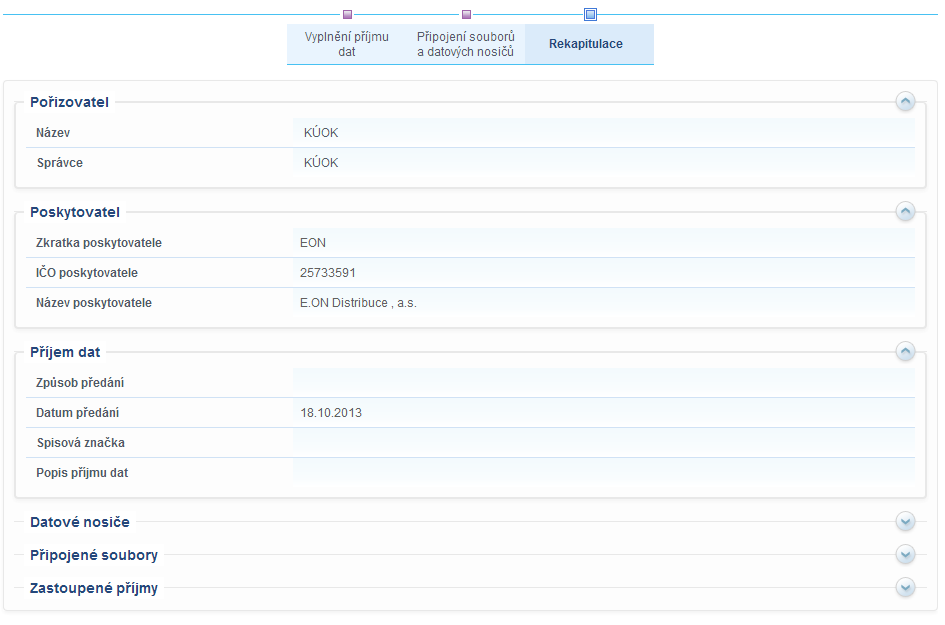
Task: Hide the Příjem dat section via chevron
Action: coord(905,351)
